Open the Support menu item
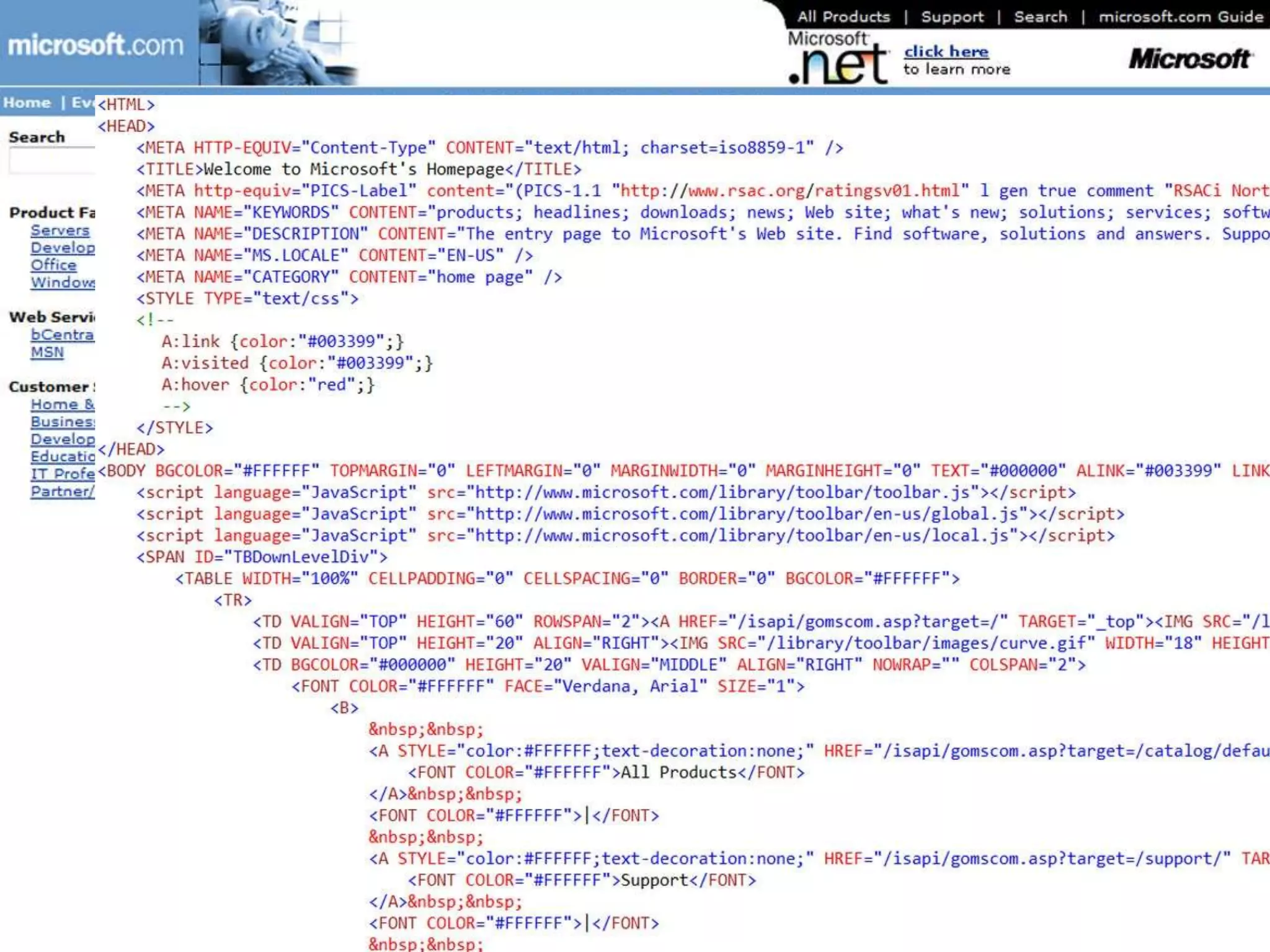 pos(952,17)
